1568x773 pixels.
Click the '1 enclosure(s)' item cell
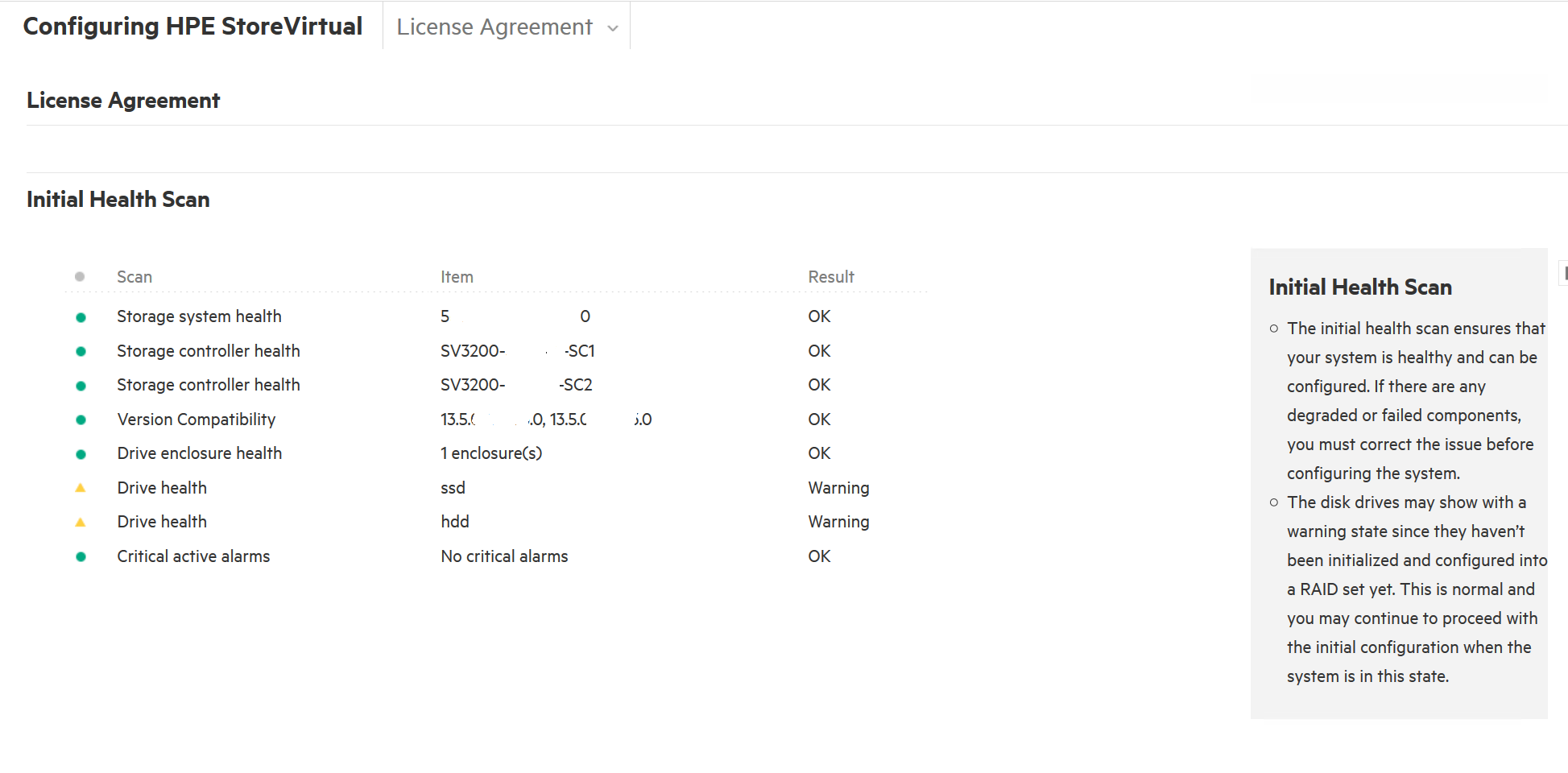(491, 453)
